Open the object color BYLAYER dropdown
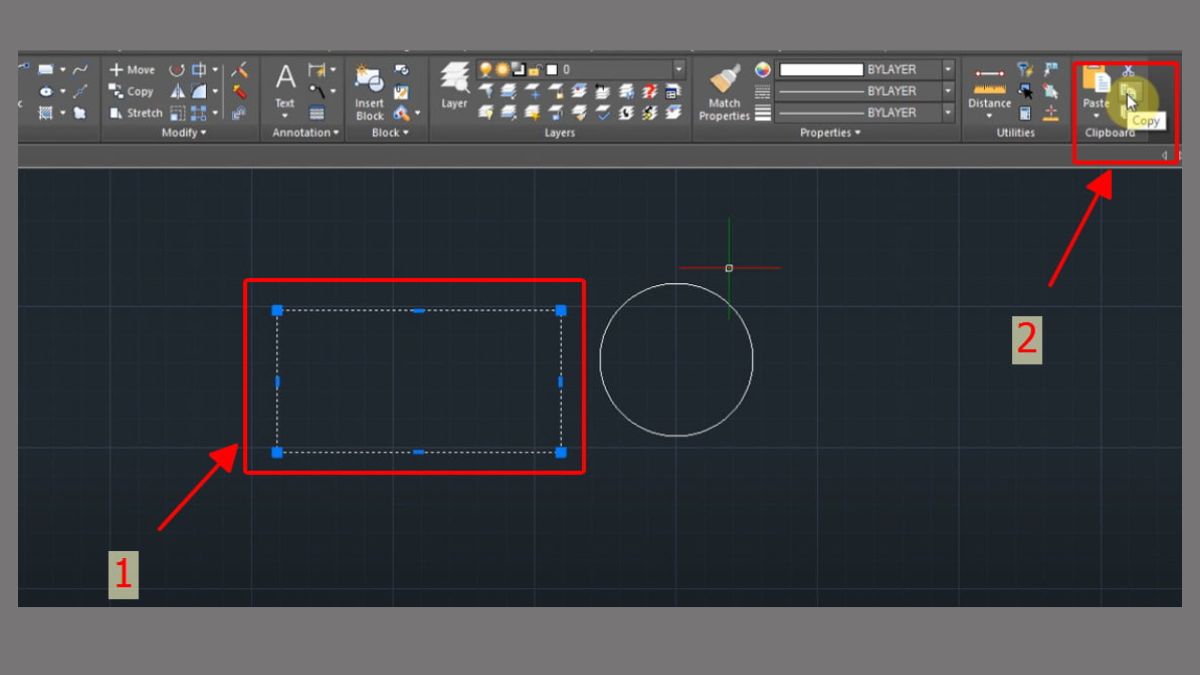The height and width of the screenshot is (675, 1200). (949, 69)
